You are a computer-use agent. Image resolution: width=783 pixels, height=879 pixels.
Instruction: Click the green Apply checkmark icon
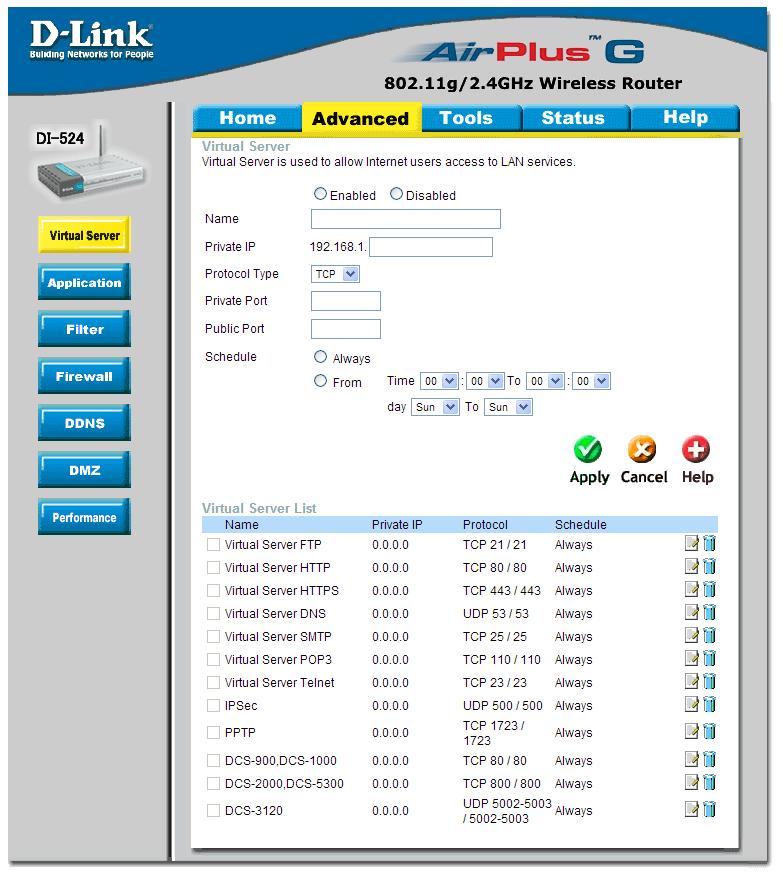pos(588,449)
